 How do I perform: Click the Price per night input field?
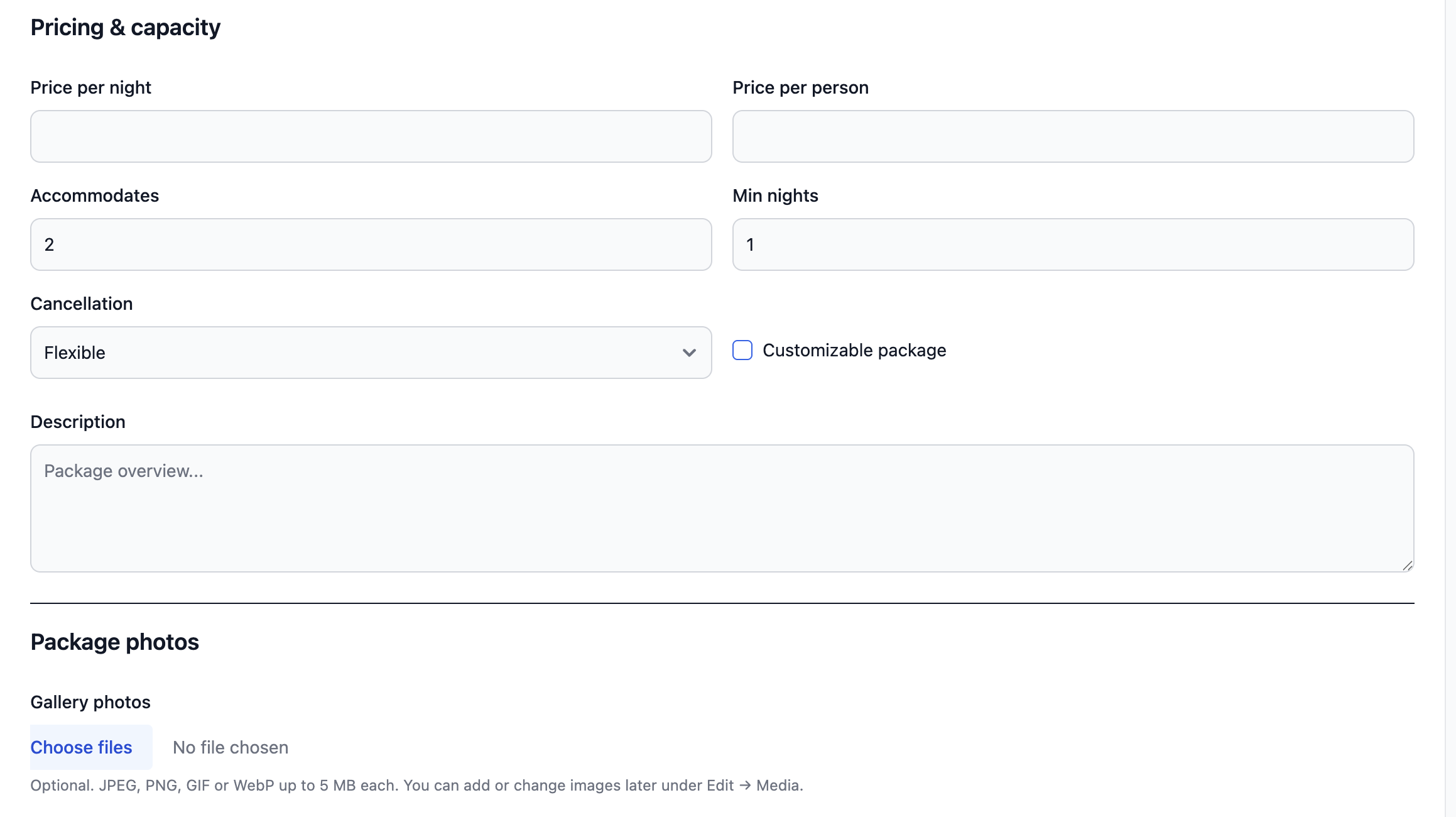[371, 136]
